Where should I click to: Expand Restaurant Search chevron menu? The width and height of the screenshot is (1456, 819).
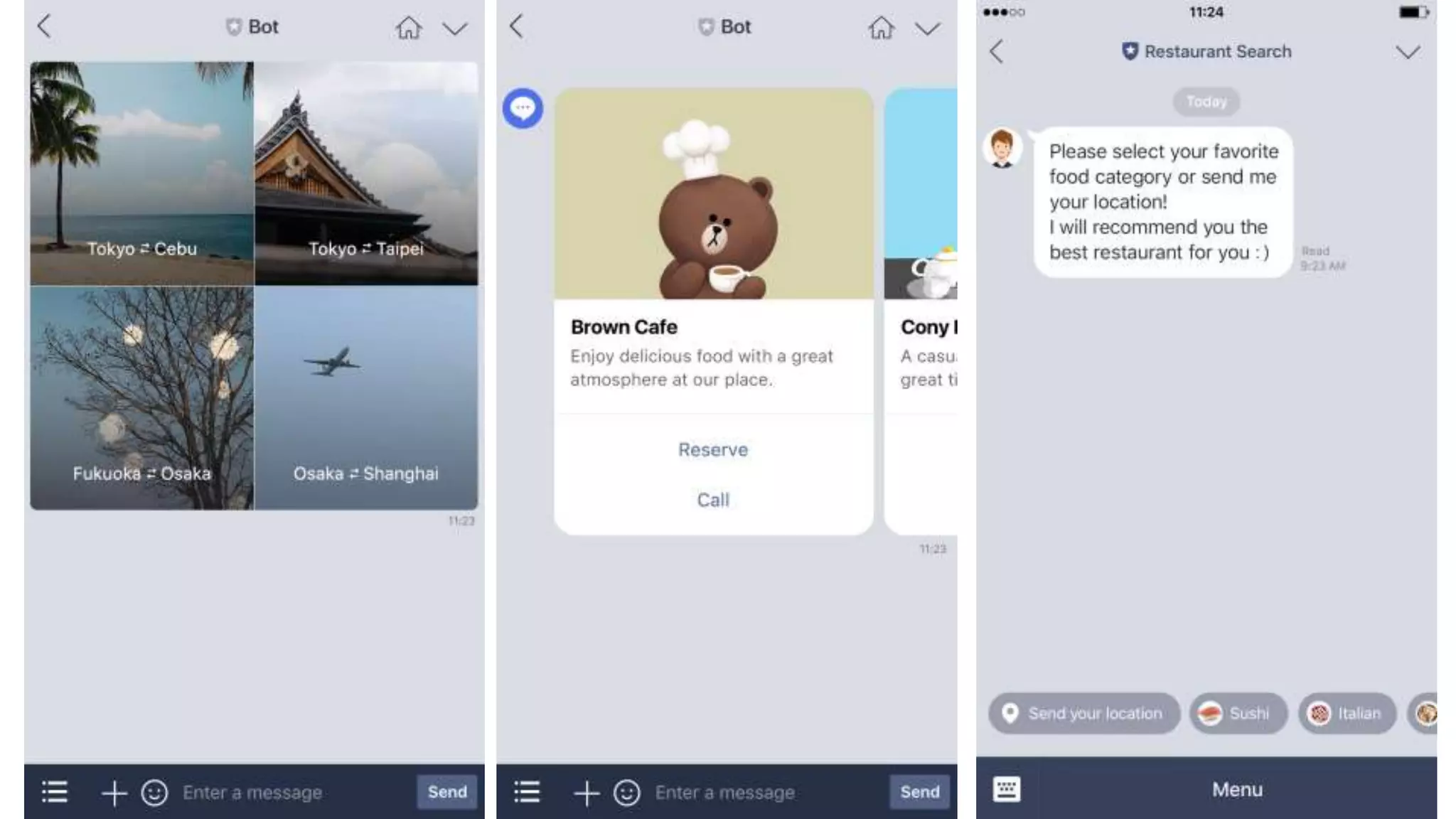(1408, 53)
